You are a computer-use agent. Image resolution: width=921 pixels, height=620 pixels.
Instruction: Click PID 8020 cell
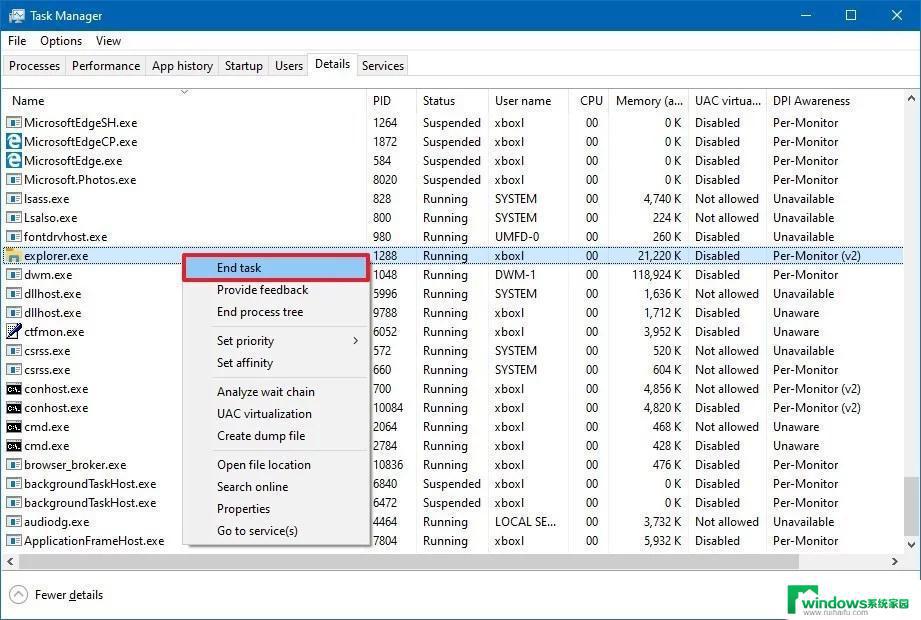point(385,180)
